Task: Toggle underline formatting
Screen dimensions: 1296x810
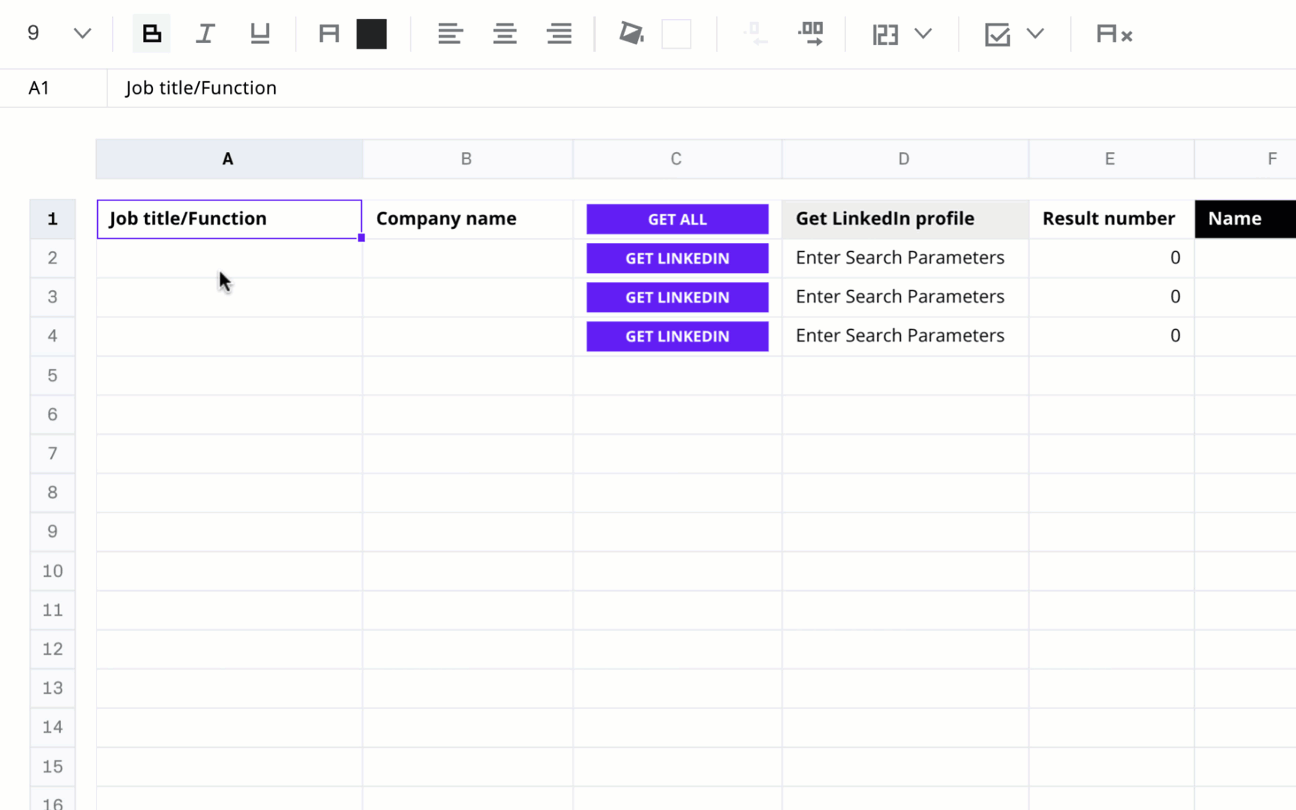Action: pos(260,34)
